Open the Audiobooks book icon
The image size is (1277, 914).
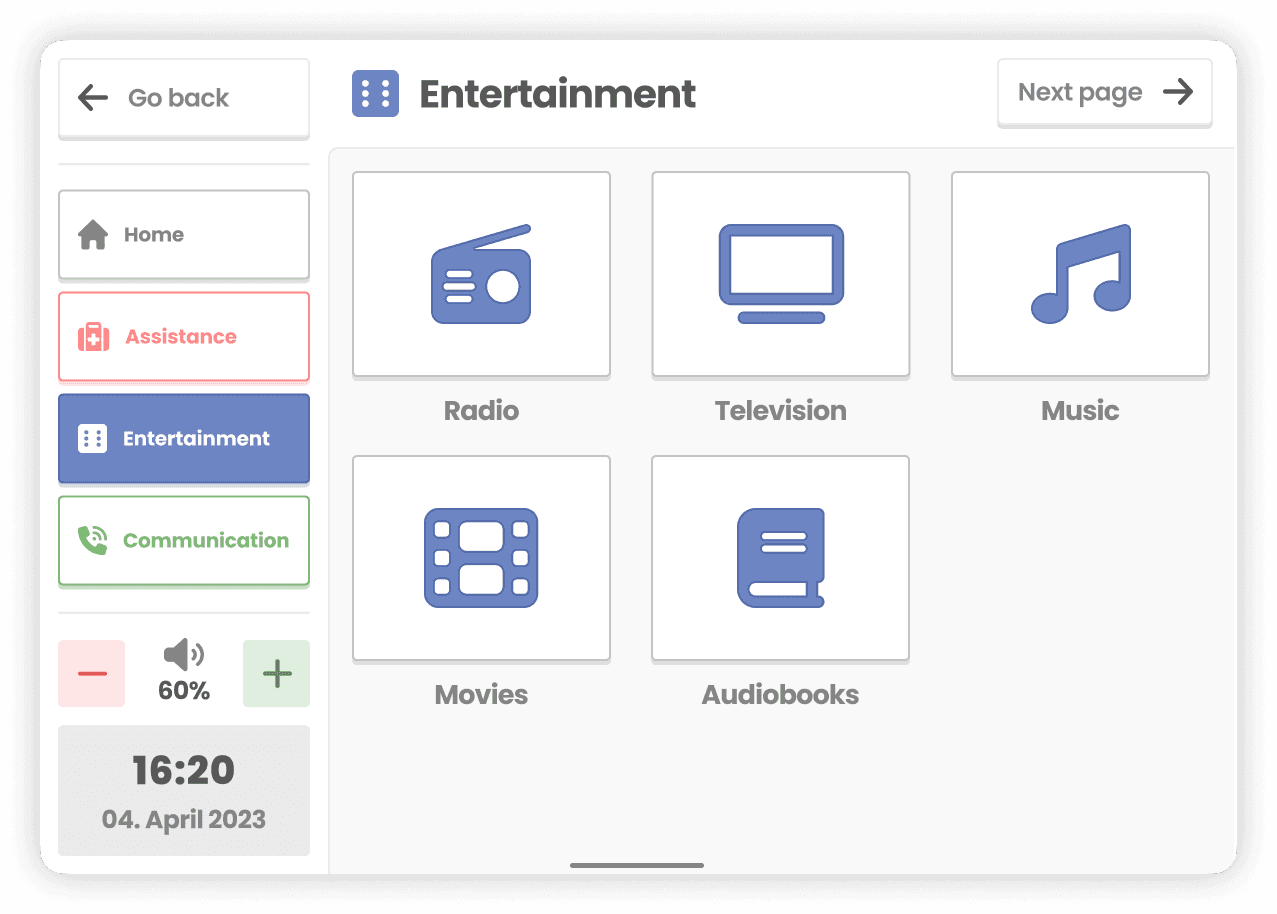coord(780,558)
